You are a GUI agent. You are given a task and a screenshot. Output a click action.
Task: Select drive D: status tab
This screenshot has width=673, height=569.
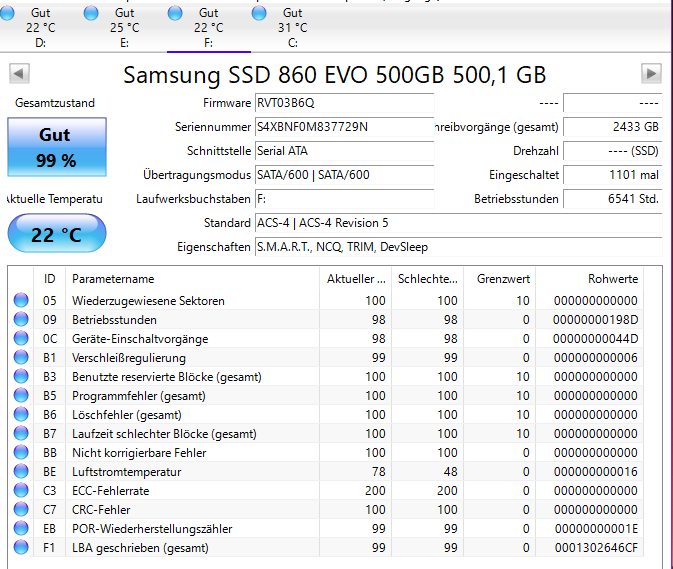tap(41, 28)
